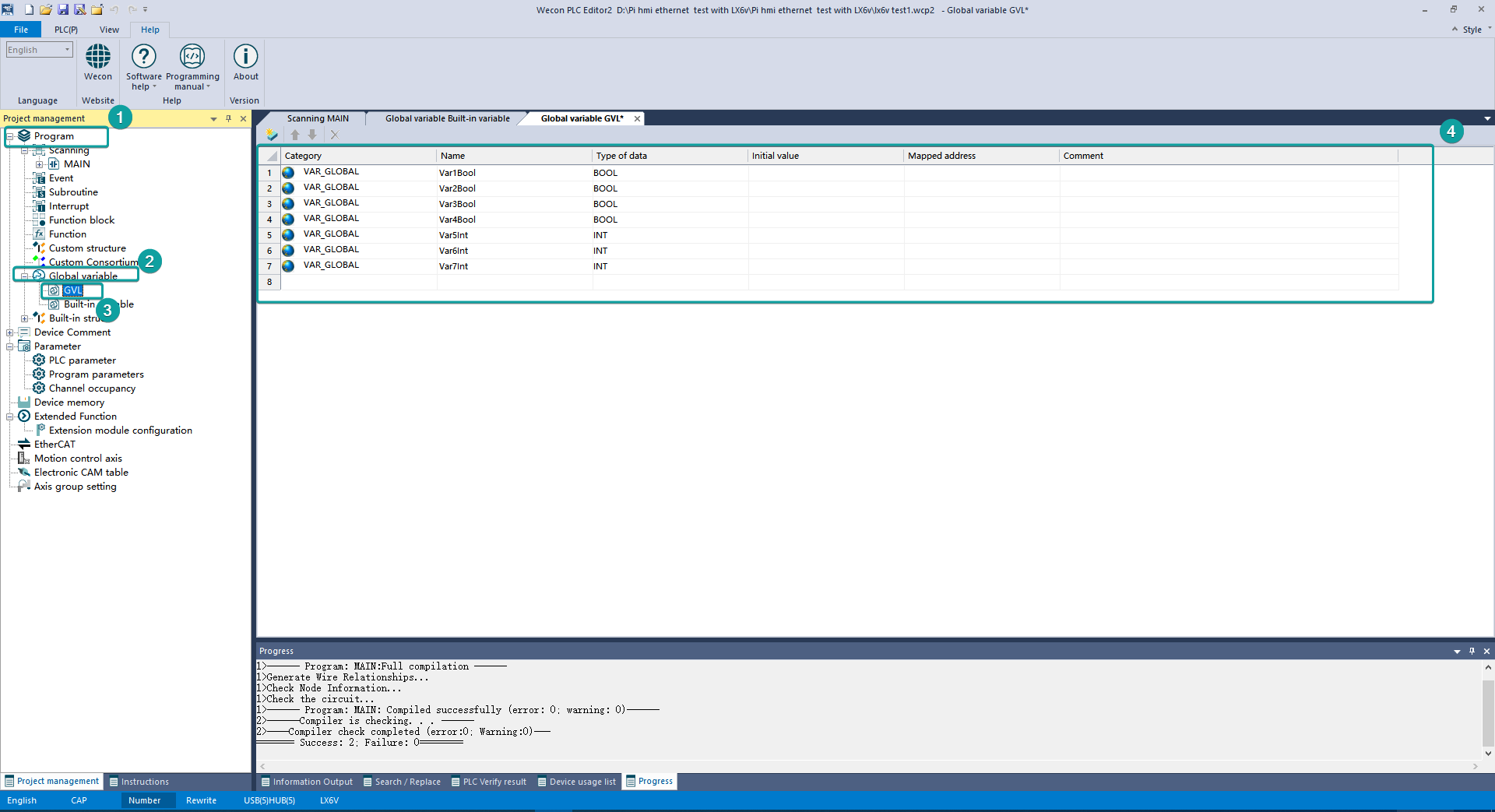
Task: Click the Save As icon with pencil
Action: click(x=80, y=9)
